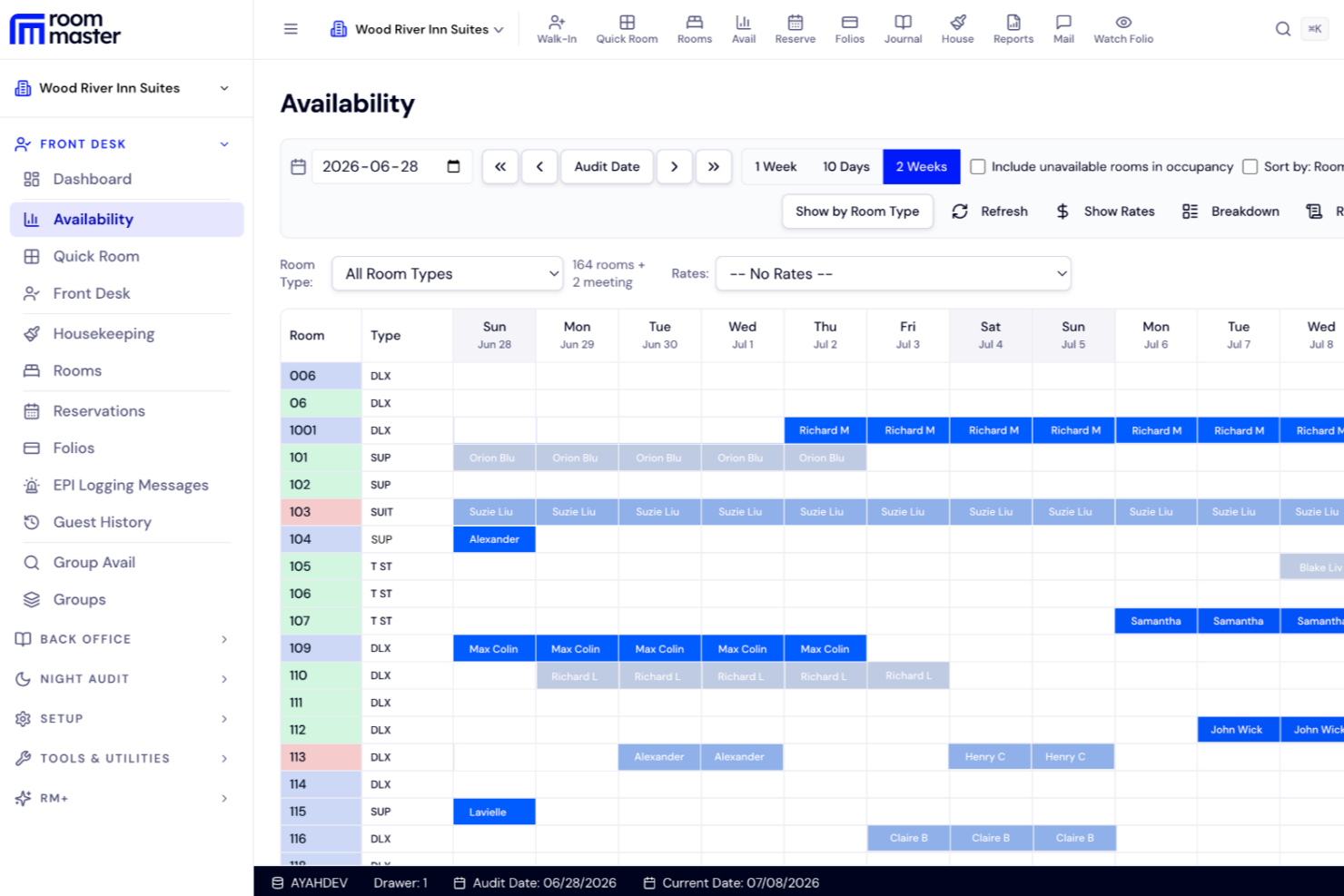Open the All Room Types dropdown

[448, 274]
